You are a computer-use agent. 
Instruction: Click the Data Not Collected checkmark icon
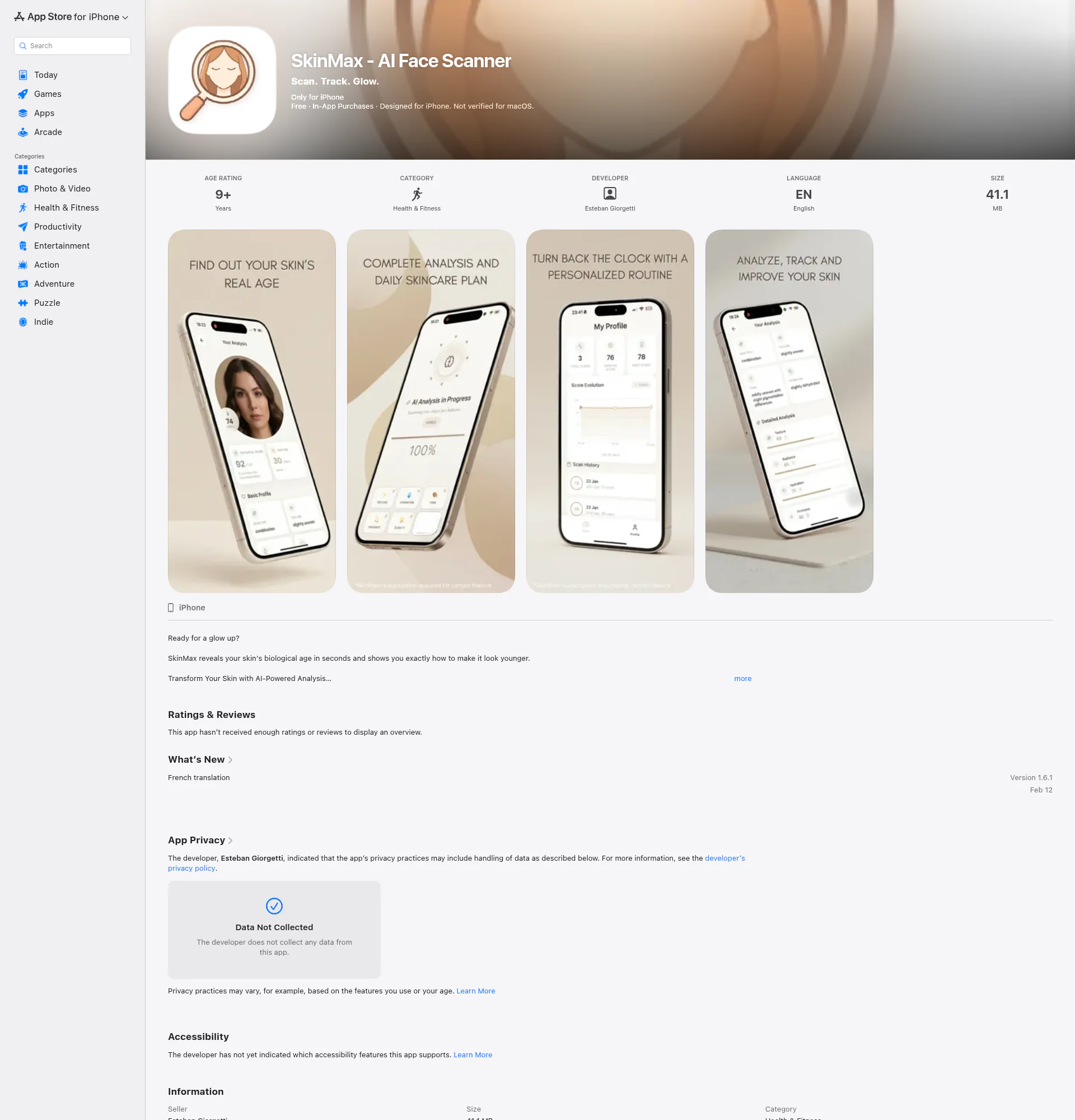(274, 906)
